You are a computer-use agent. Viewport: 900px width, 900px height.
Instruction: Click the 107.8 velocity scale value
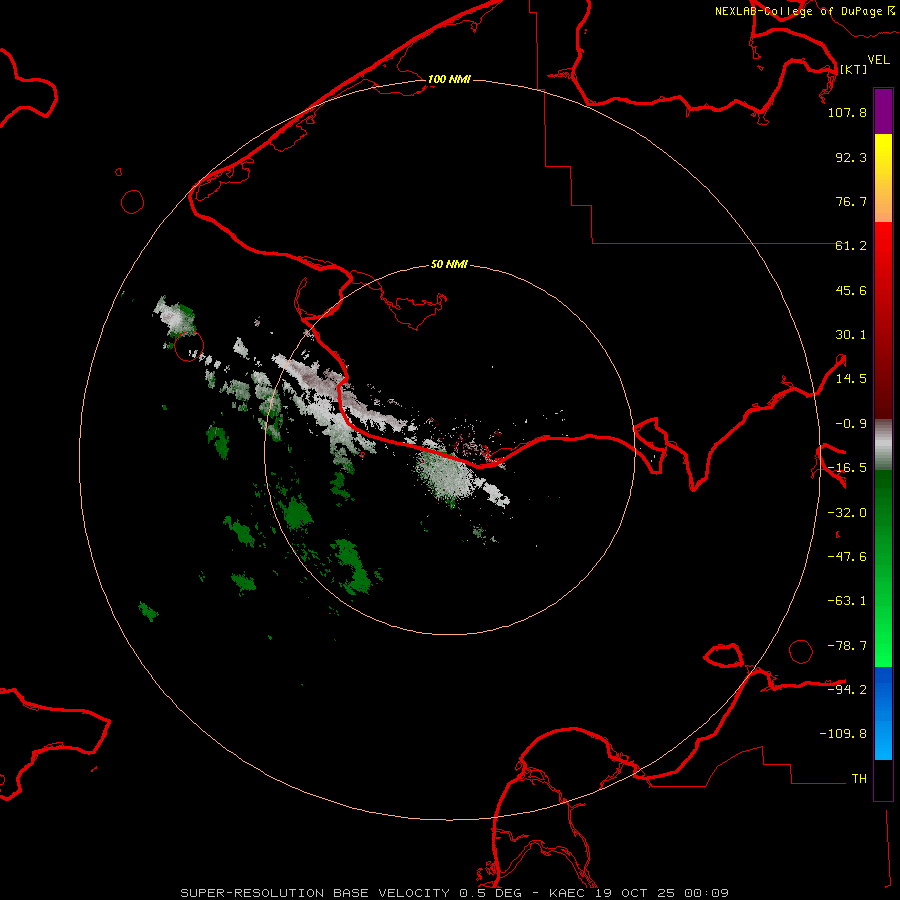847,112
